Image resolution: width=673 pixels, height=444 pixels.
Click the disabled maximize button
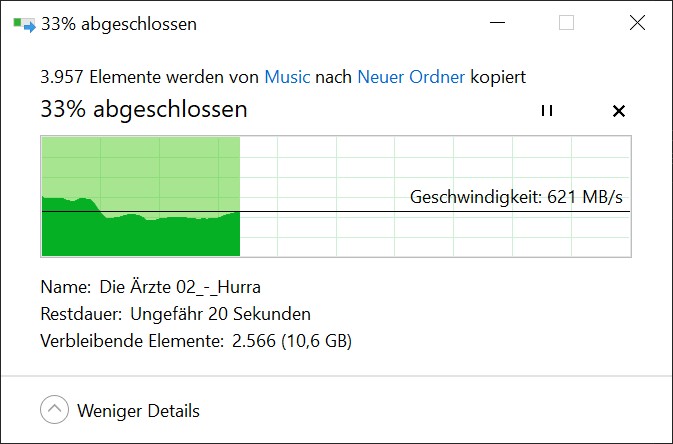pos(566,24)
